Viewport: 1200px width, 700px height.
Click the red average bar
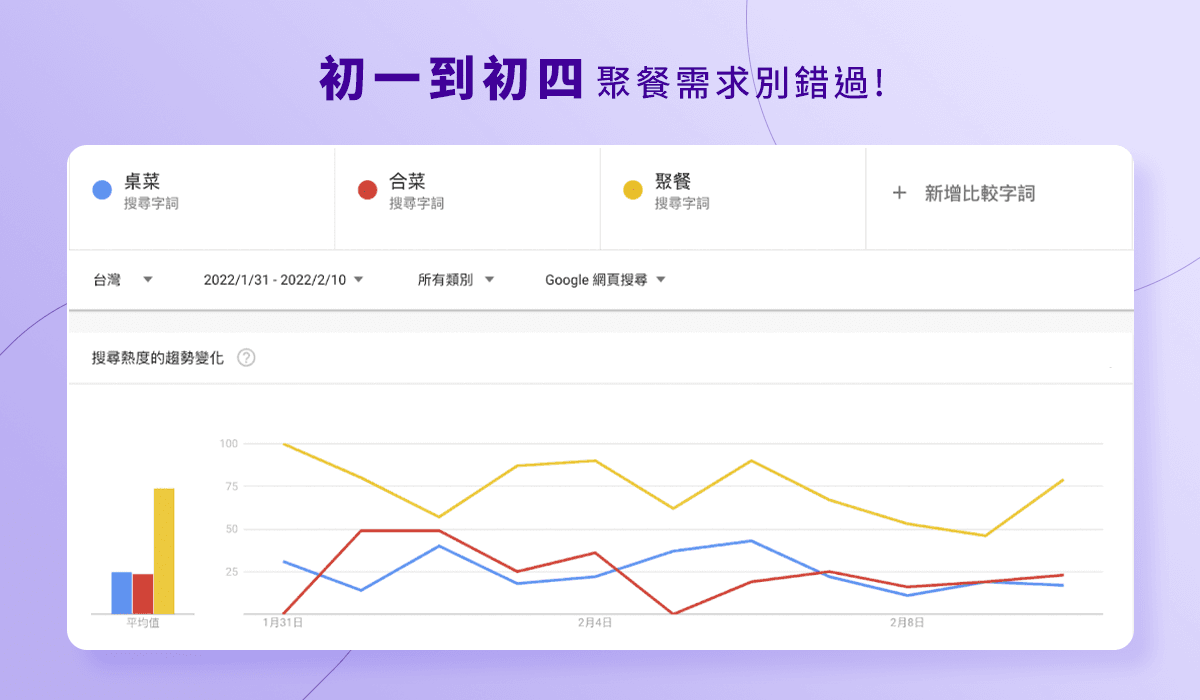click(143, 593)
